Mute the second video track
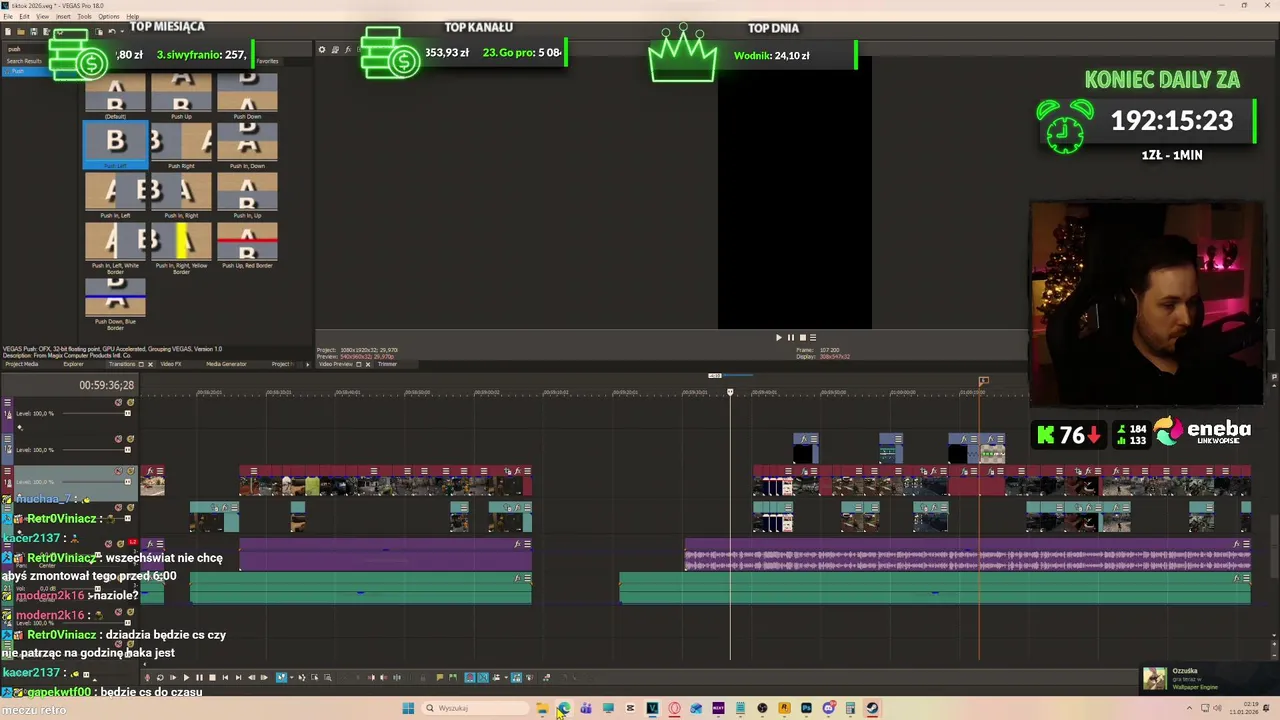Image resolution: width=1280 pixels, height=720 pixels. (x=119, y=438)
